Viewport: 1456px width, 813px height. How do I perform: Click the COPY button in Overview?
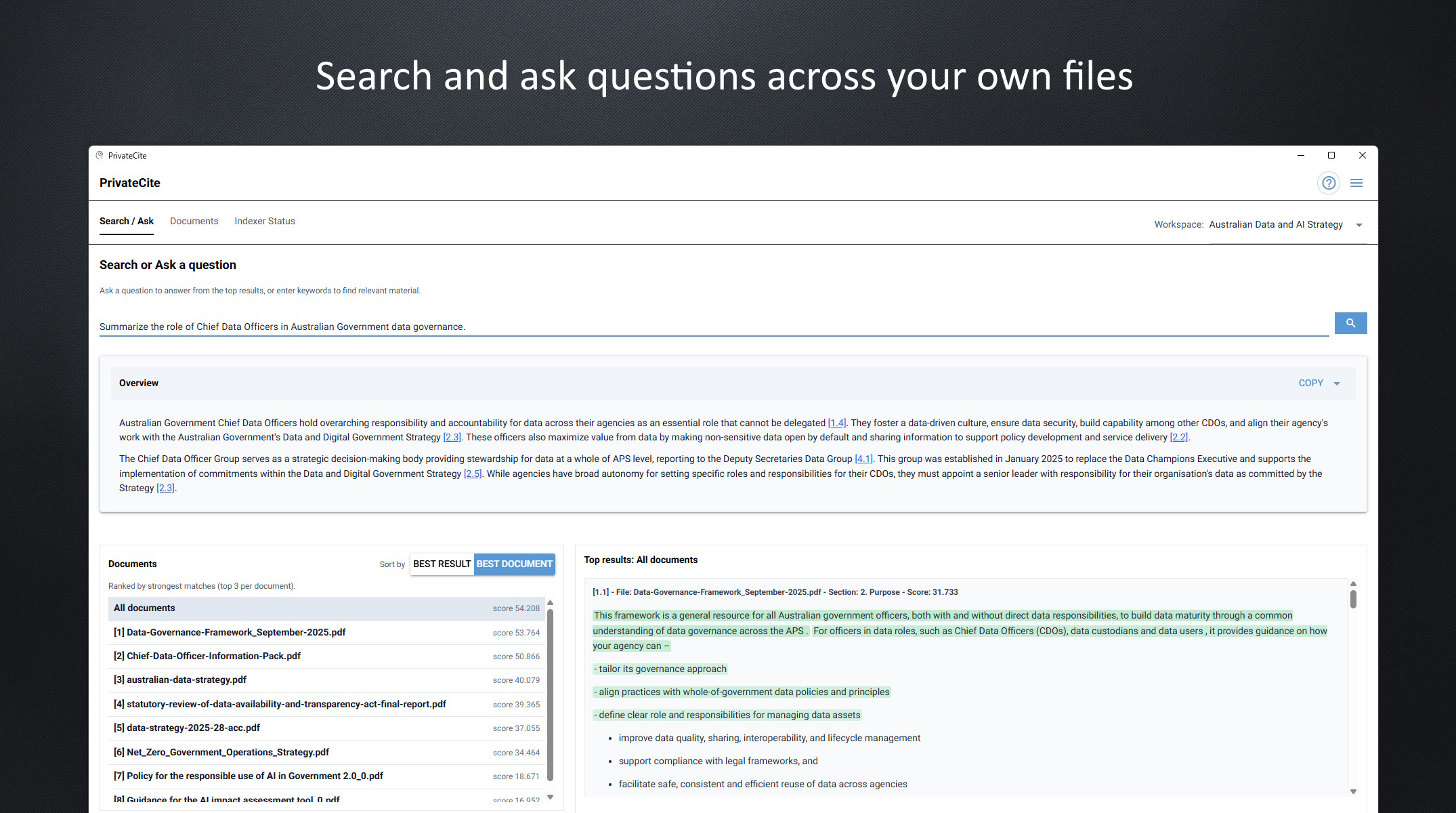click(x=1310, y=383)
